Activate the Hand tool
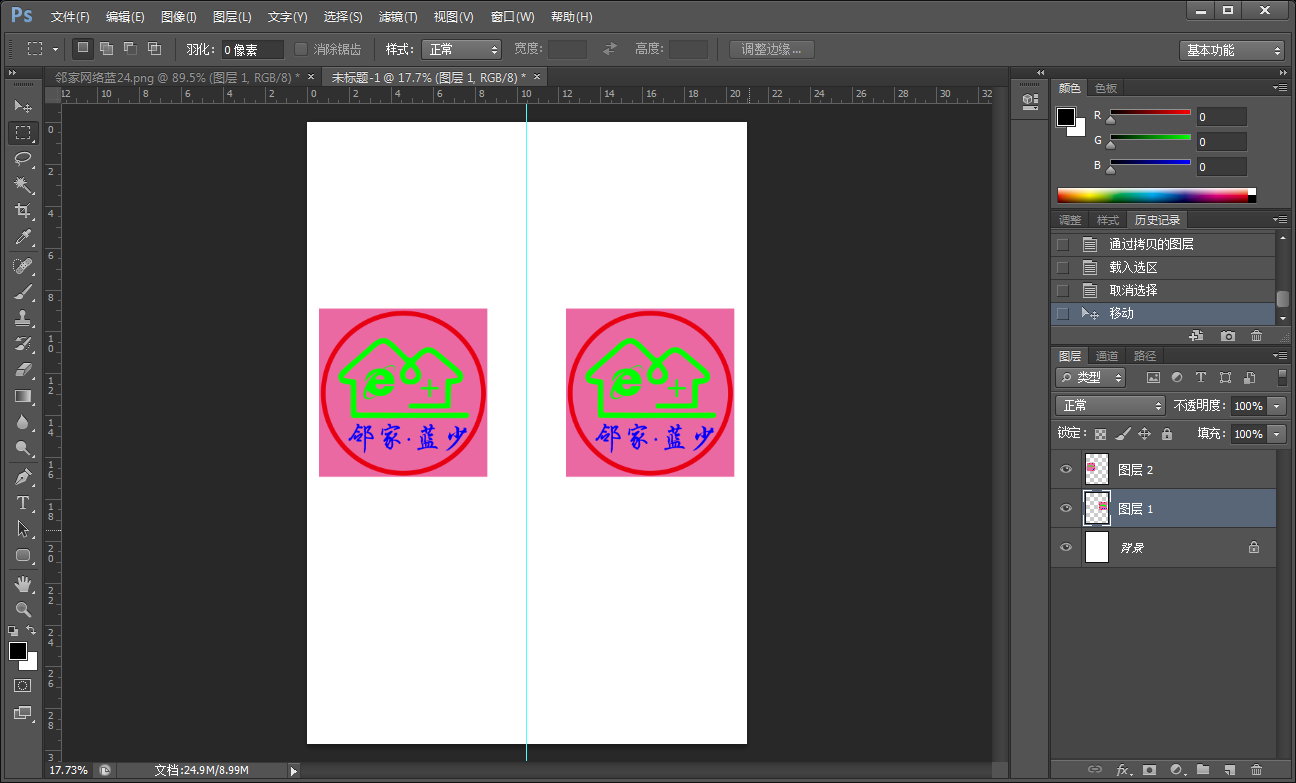Image resolution: width=1296 pixels, height=783 pixels. pos(23,584)
